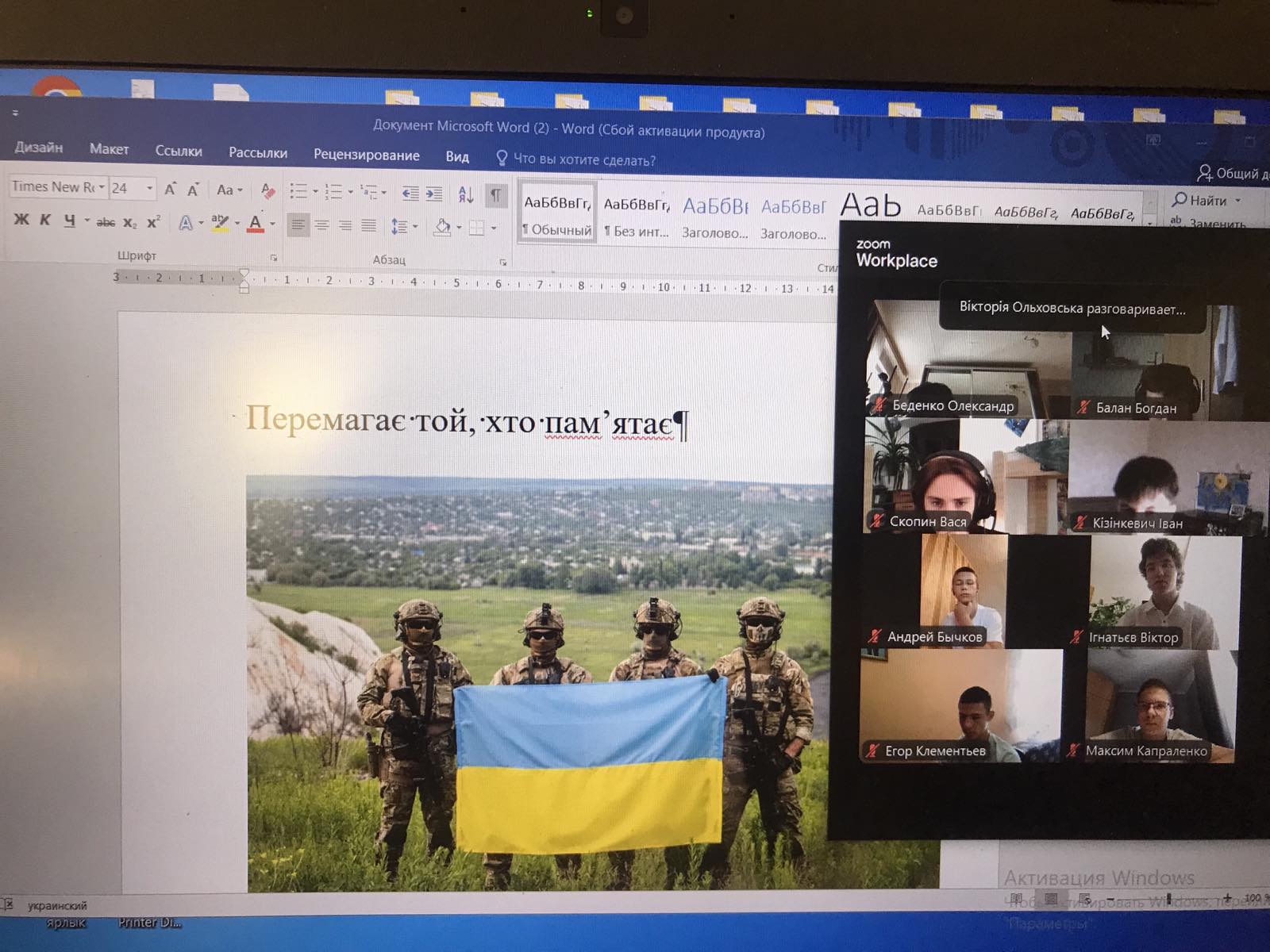The height and width of the screenshot is (952, 1270).
Task: Apply the second Заголовок style
Action: (x=794, y=220)
